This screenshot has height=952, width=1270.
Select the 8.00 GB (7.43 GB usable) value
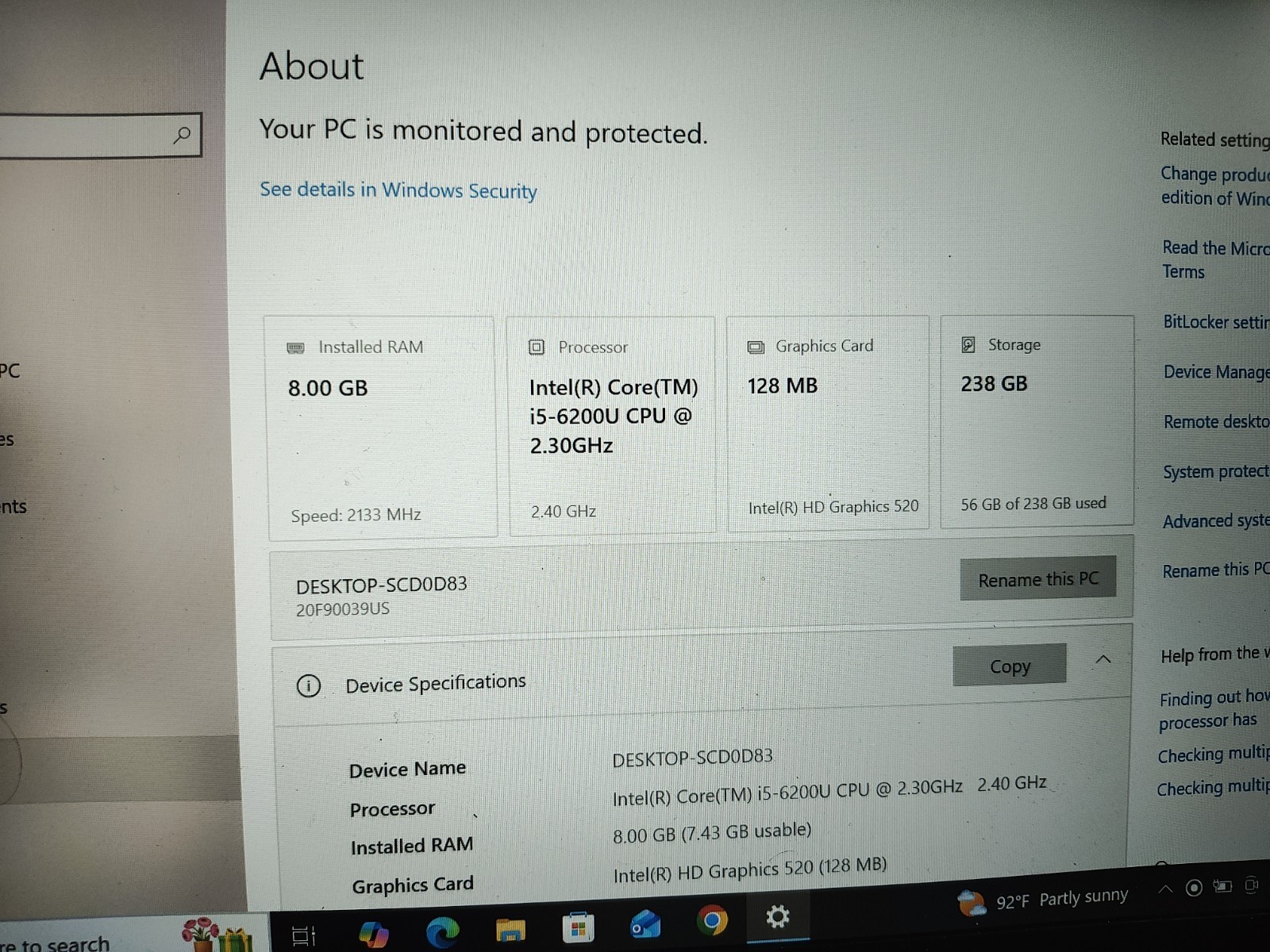click(x=712, y=833)
